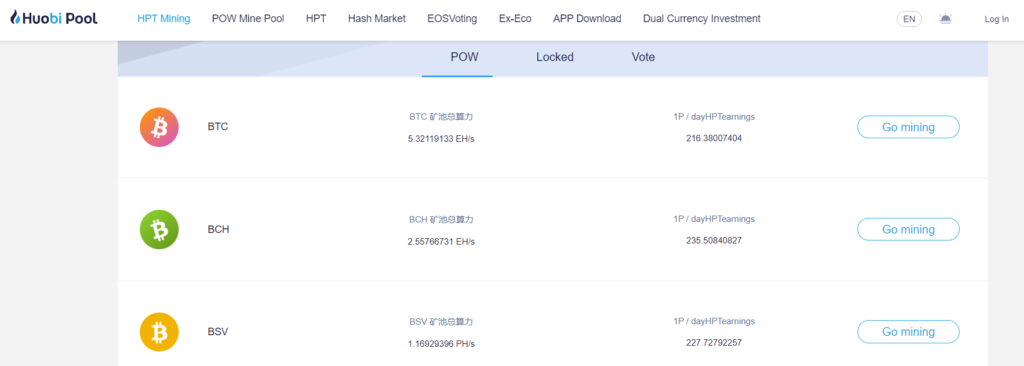The width and height of the screenshot is (1024, 366).
Task: Click the BCH row 1P/dayHPTearnings label
Action: tap(714, 219)
